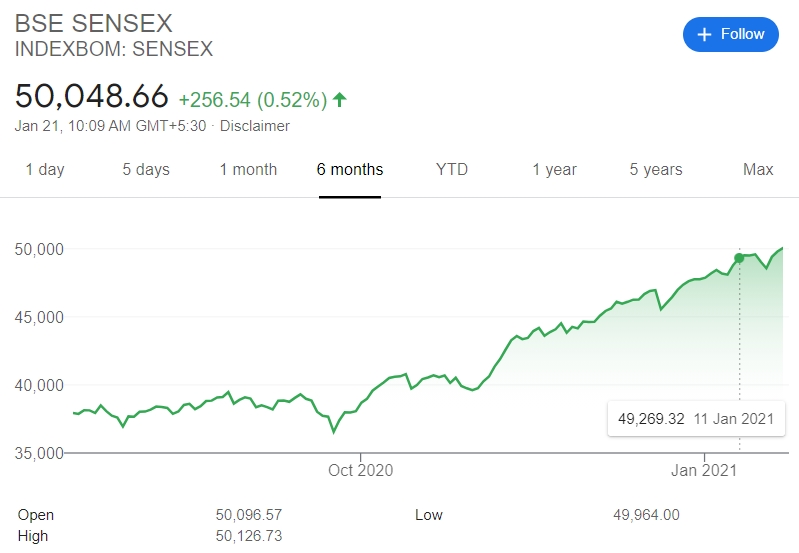Select the 5 years tab
799x553 pixels.
click(x=656, y=169)
